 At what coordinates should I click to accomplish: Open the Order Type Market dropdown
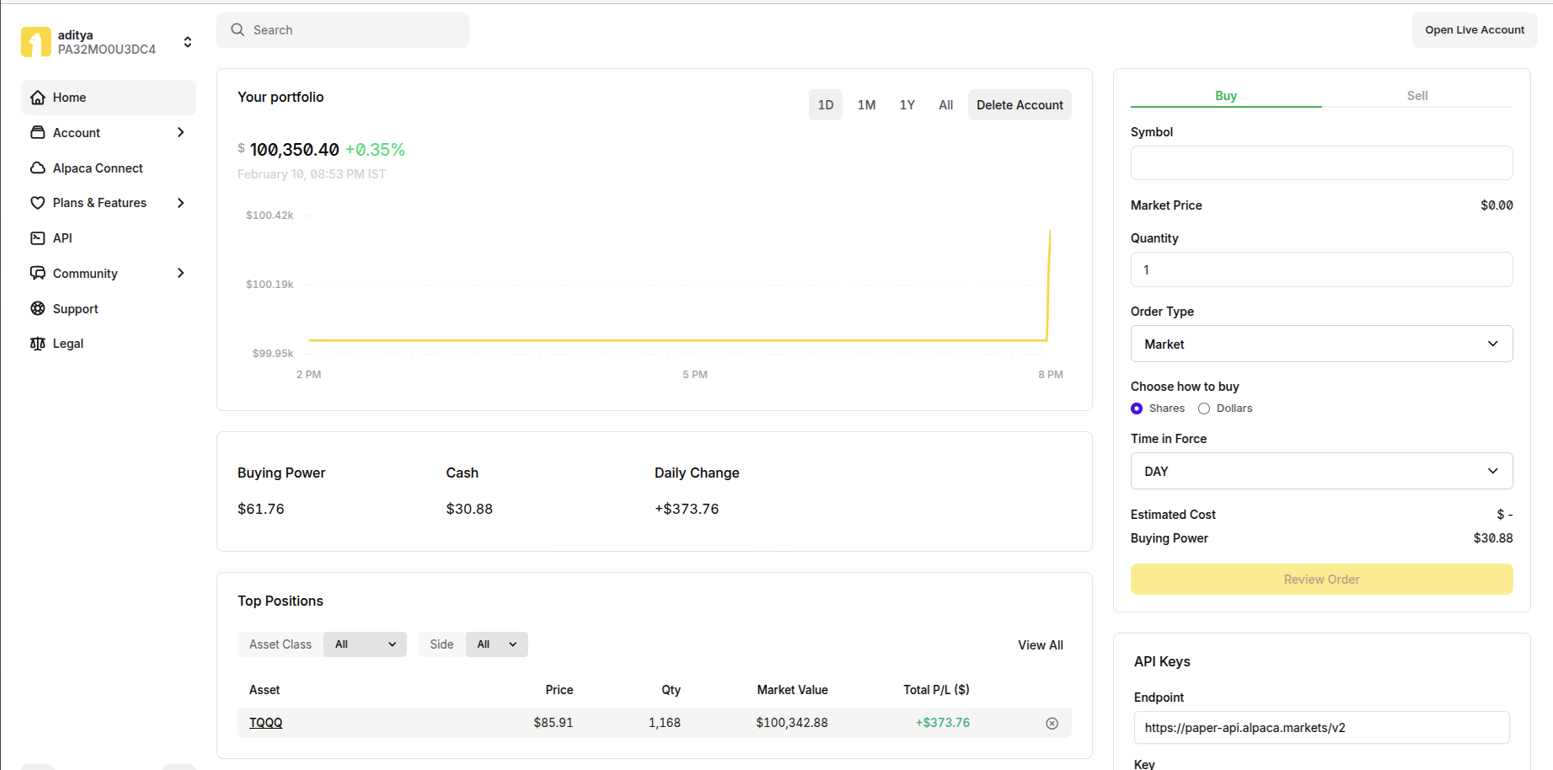(1321, 344)
